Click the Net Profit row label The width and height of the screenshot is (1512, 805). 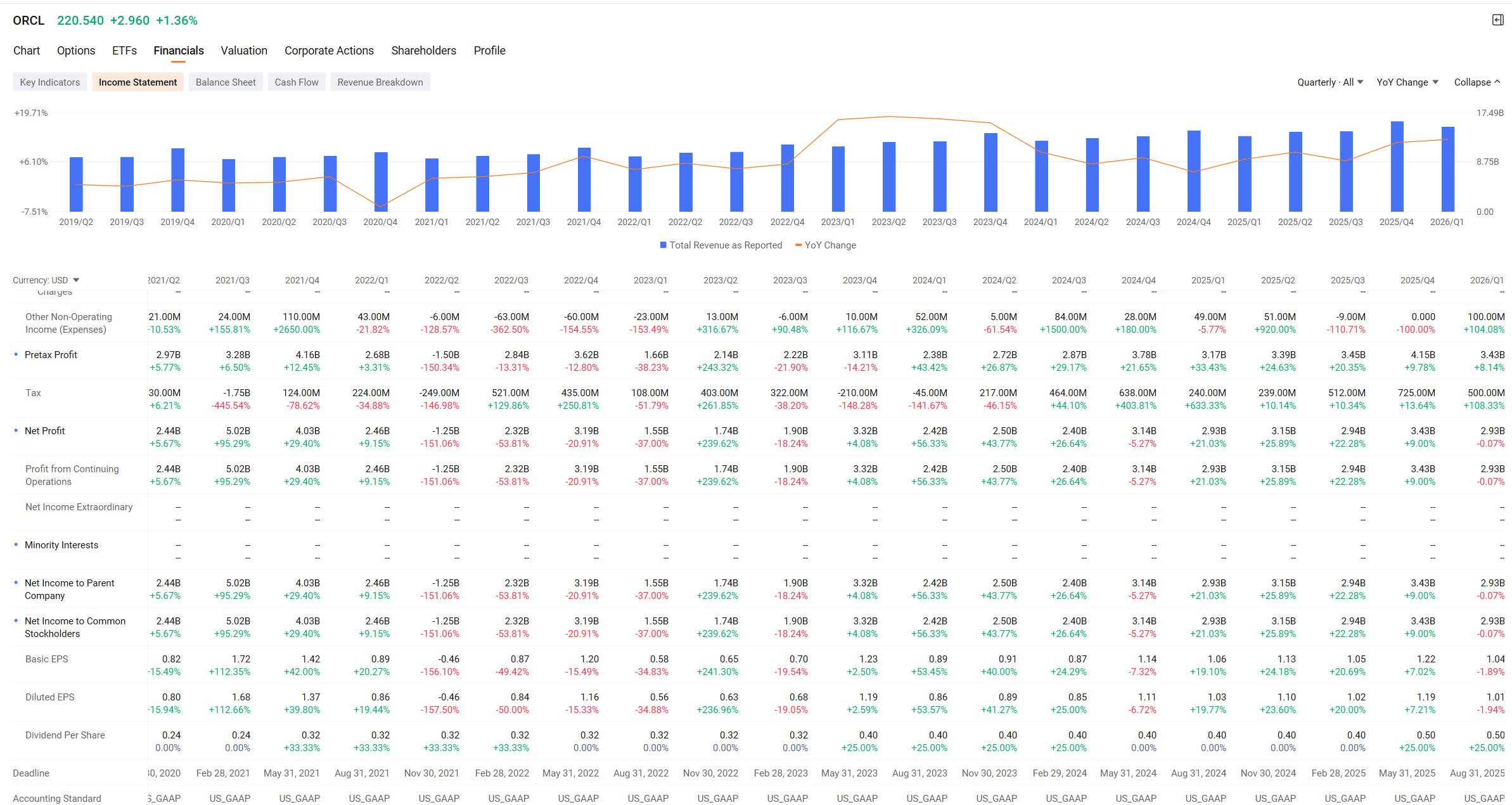pyautogui.click(x=44, y=431)
